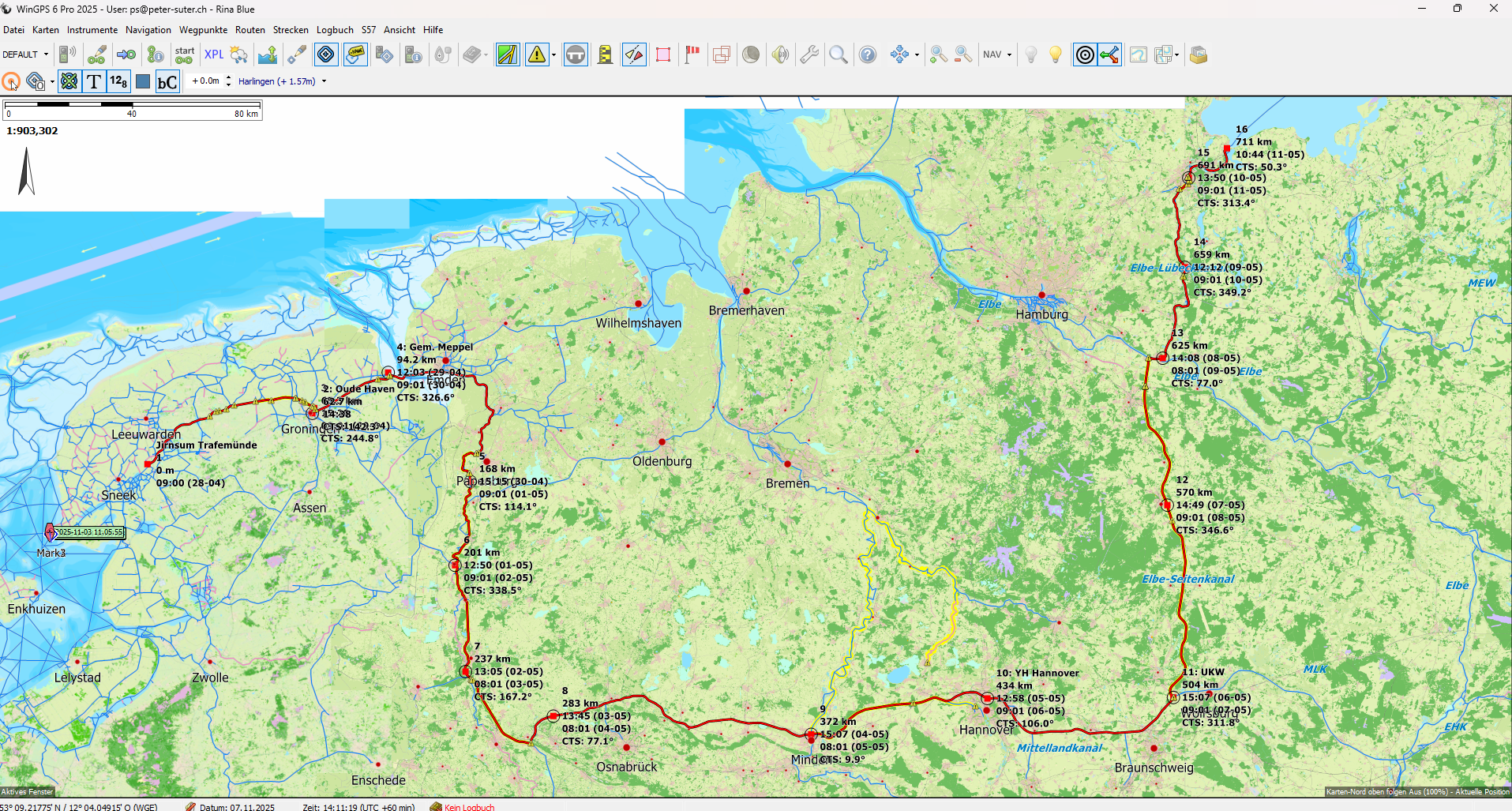Toggle the 12₈ depth numbers button
Viewport: 1512px width, 811px height.
[x=118, y=81]
